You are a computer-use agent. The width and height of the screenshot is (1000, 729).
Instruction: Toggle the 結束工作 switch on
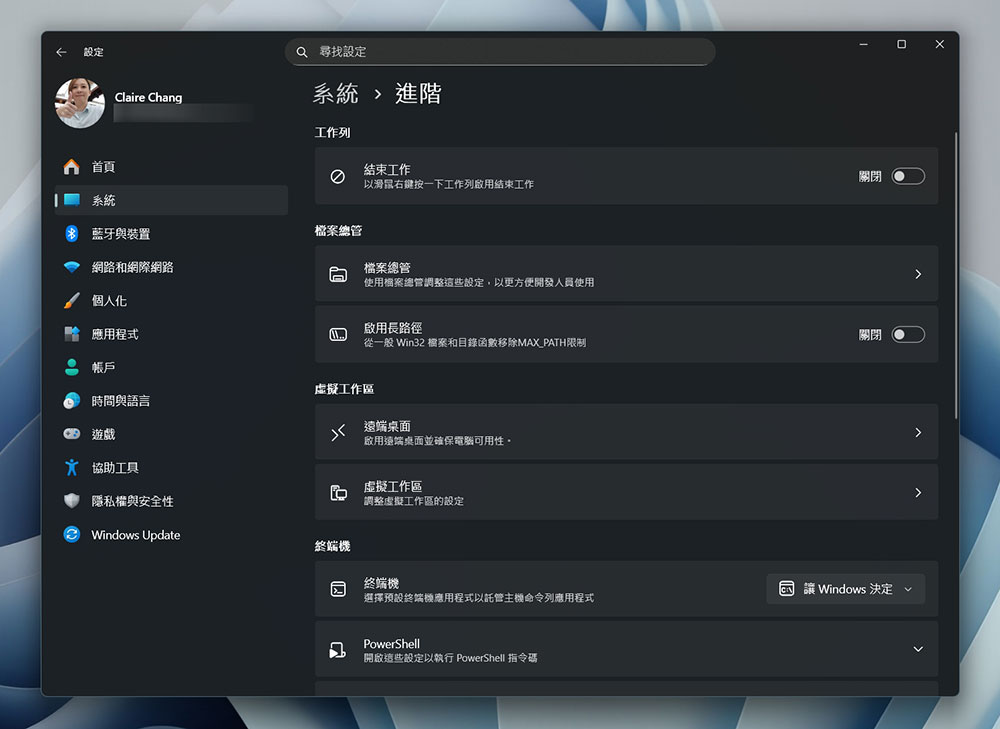pyautogui.click(x=908, y=176)
